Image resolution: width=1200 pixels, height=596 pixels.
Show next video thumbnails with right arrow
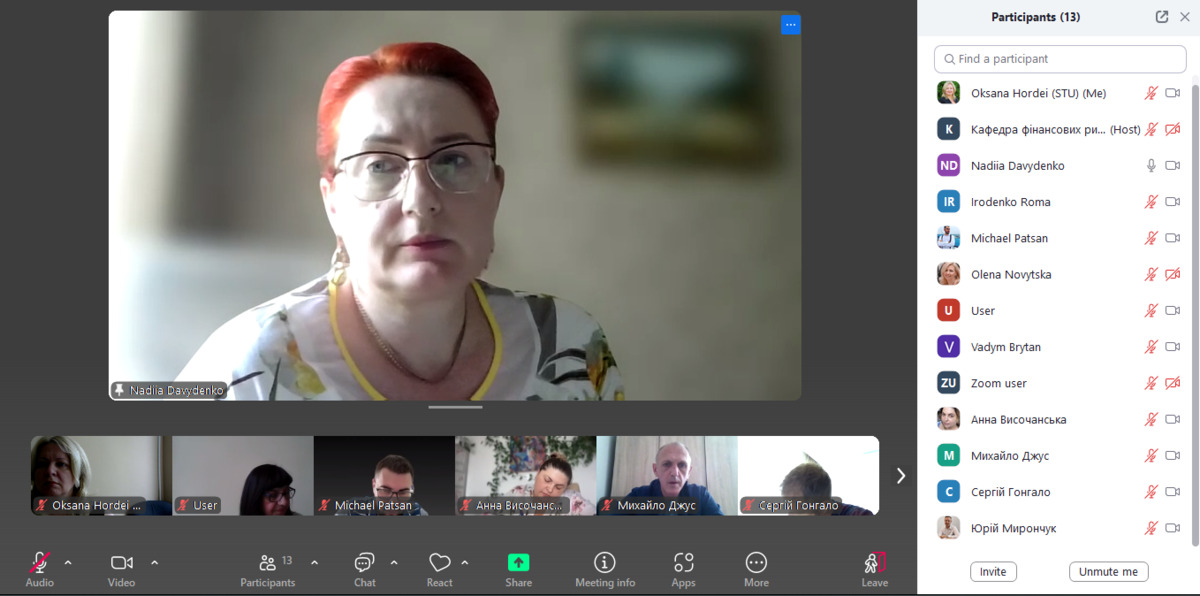(901, 476)
